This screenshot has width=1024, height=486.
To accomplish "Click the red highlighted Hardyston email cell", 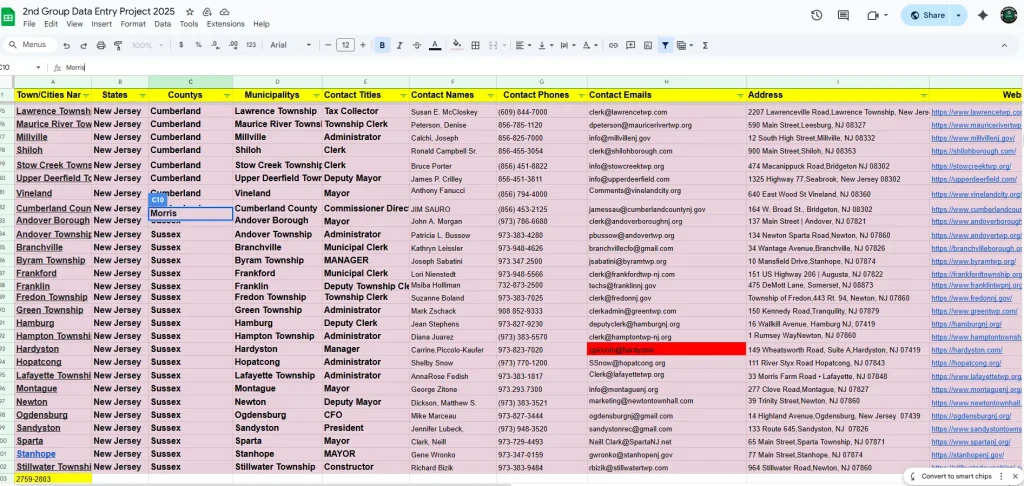I will coord(666,349).
